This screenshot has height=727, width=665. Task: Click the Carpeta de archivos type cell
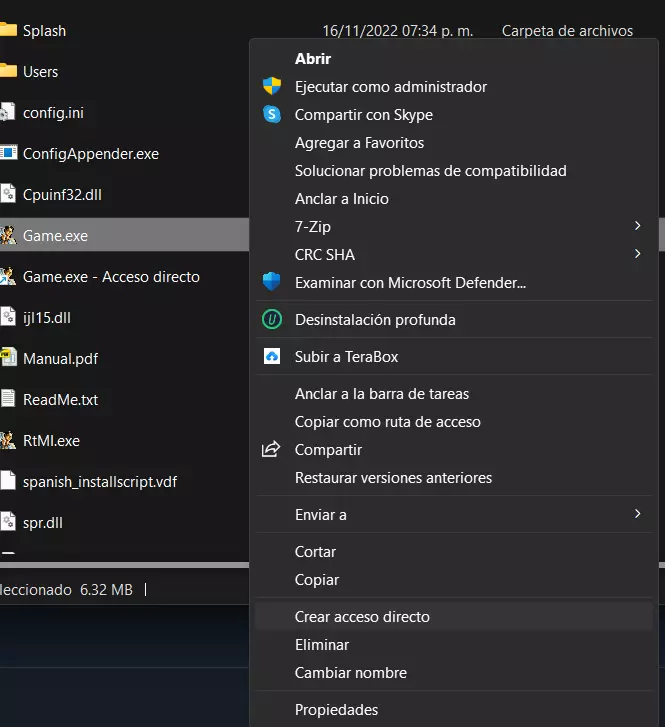(x=567, y=31)
